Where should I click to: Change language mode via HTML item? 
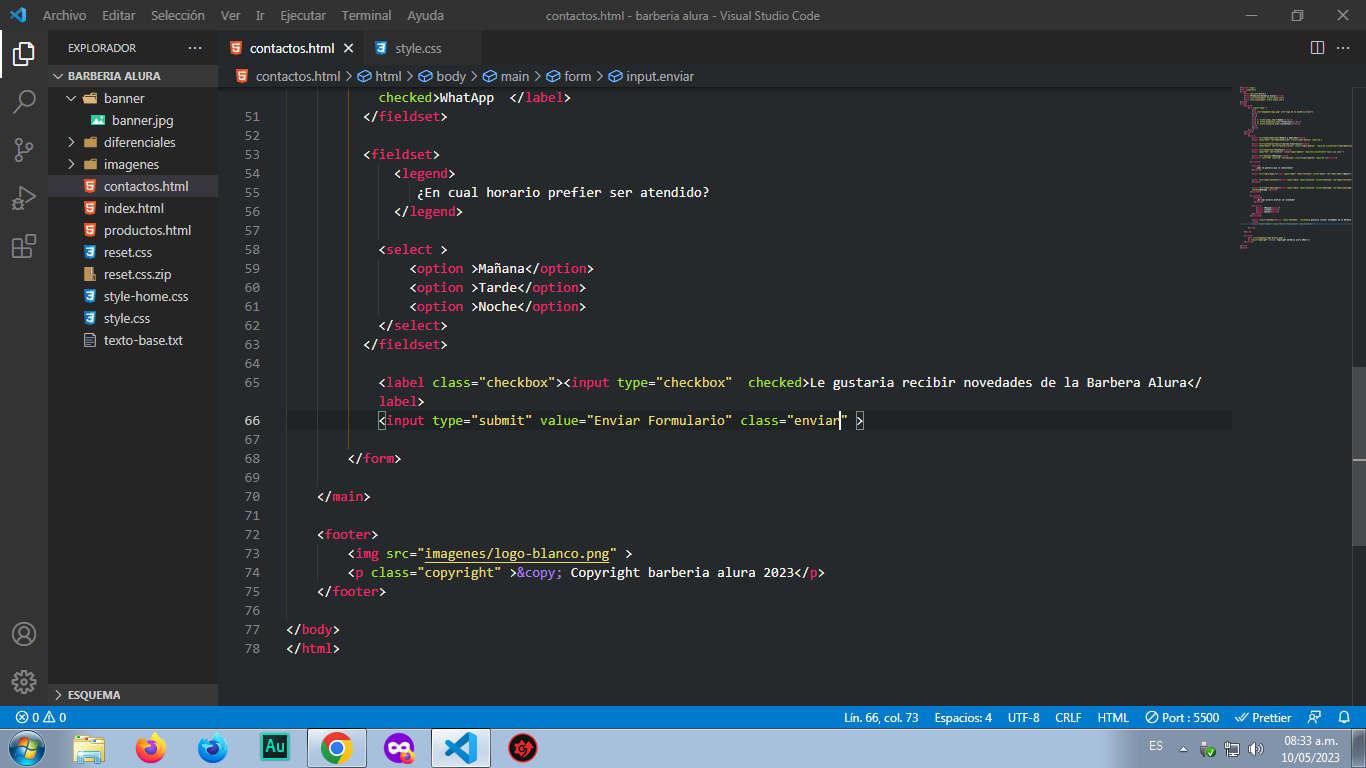pyautogui.click(x=1113, y=717)
